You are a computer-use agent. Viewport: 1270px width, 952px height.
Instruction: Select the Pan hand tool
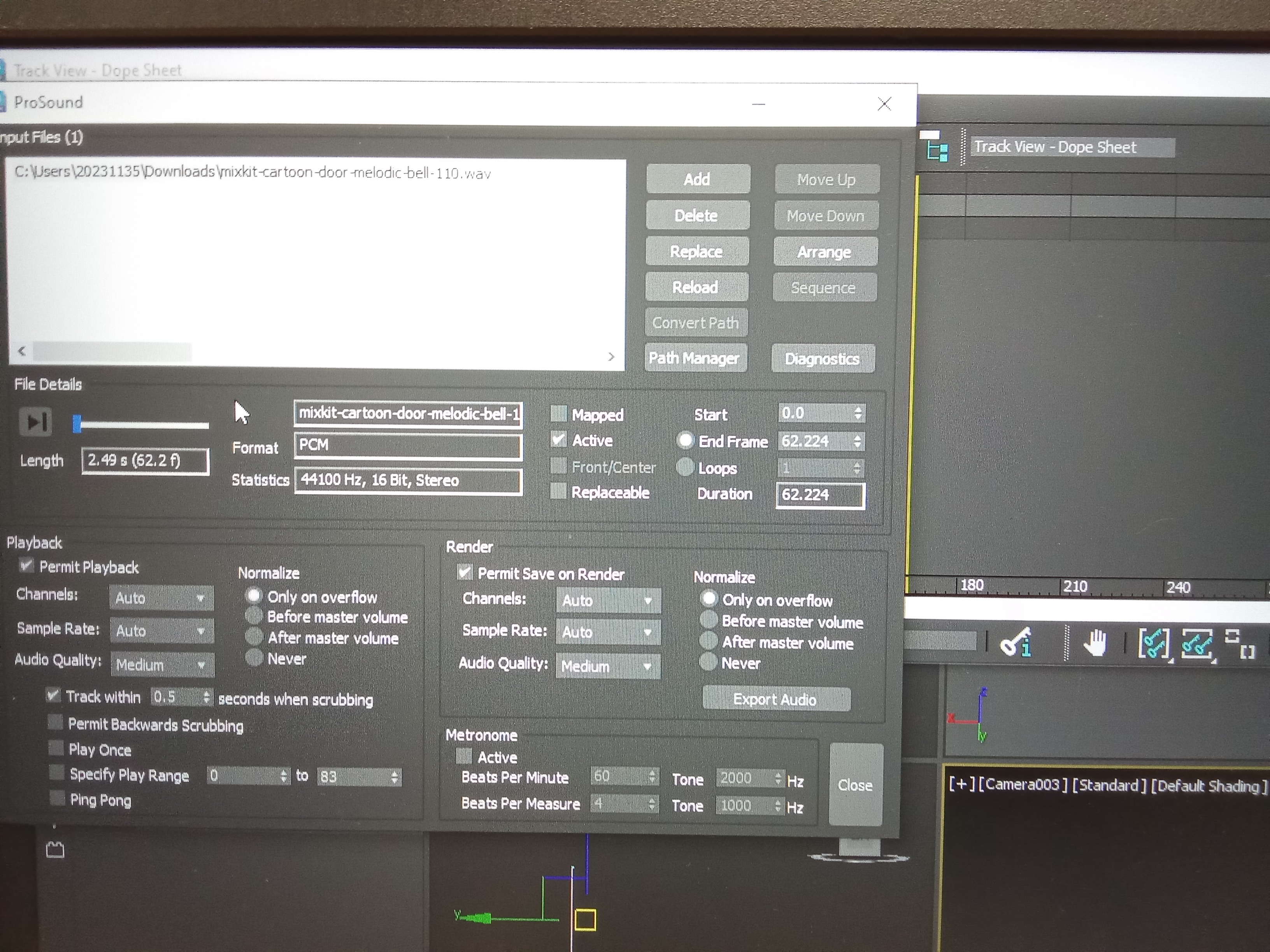(1095, 643)
